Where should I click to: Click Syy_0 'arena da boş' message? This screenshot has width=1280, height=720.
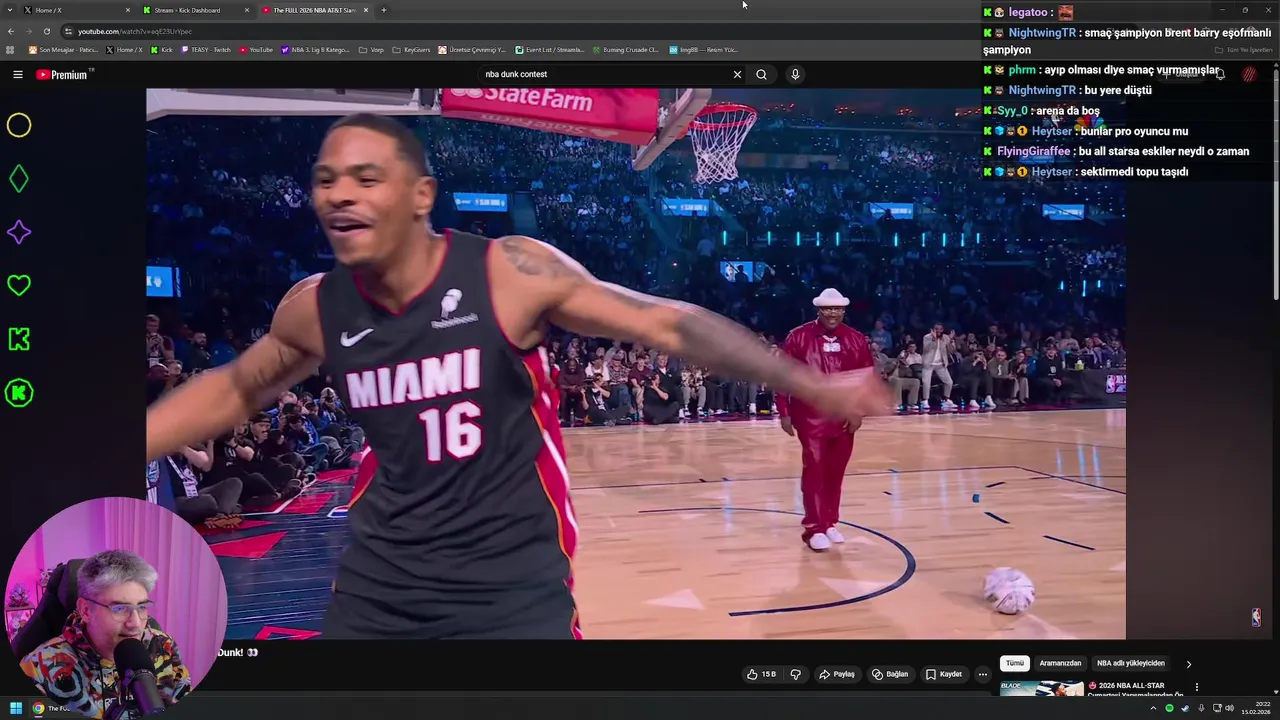1069,111
